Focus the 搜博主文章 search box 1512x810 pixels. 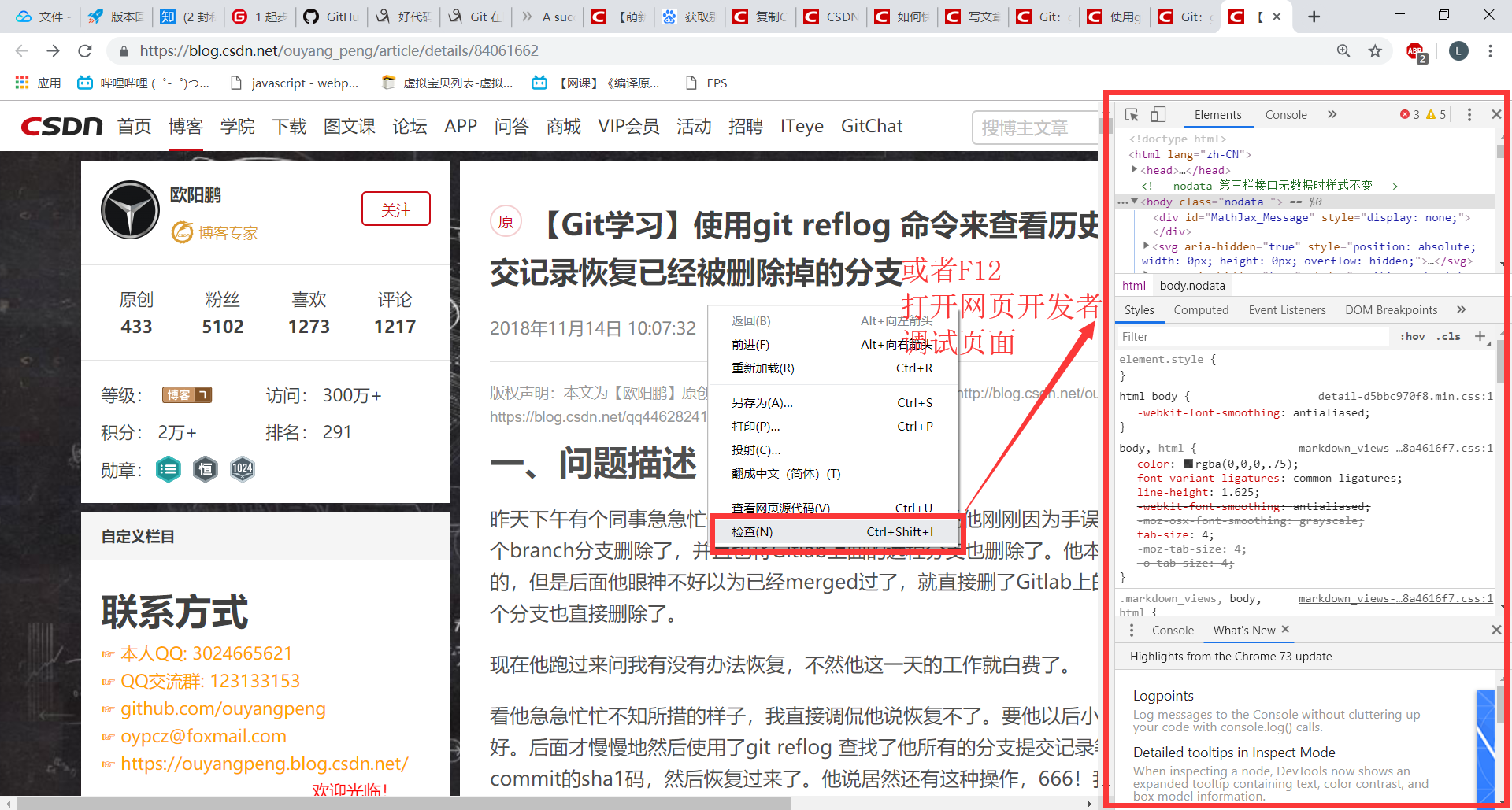(x=1036, y=128)
